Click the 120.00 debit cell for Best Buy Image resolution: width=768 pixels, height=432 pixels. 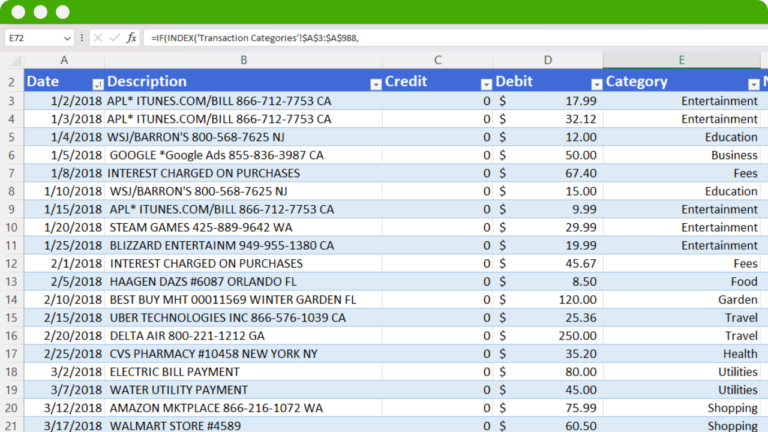[x=547, y=300]
